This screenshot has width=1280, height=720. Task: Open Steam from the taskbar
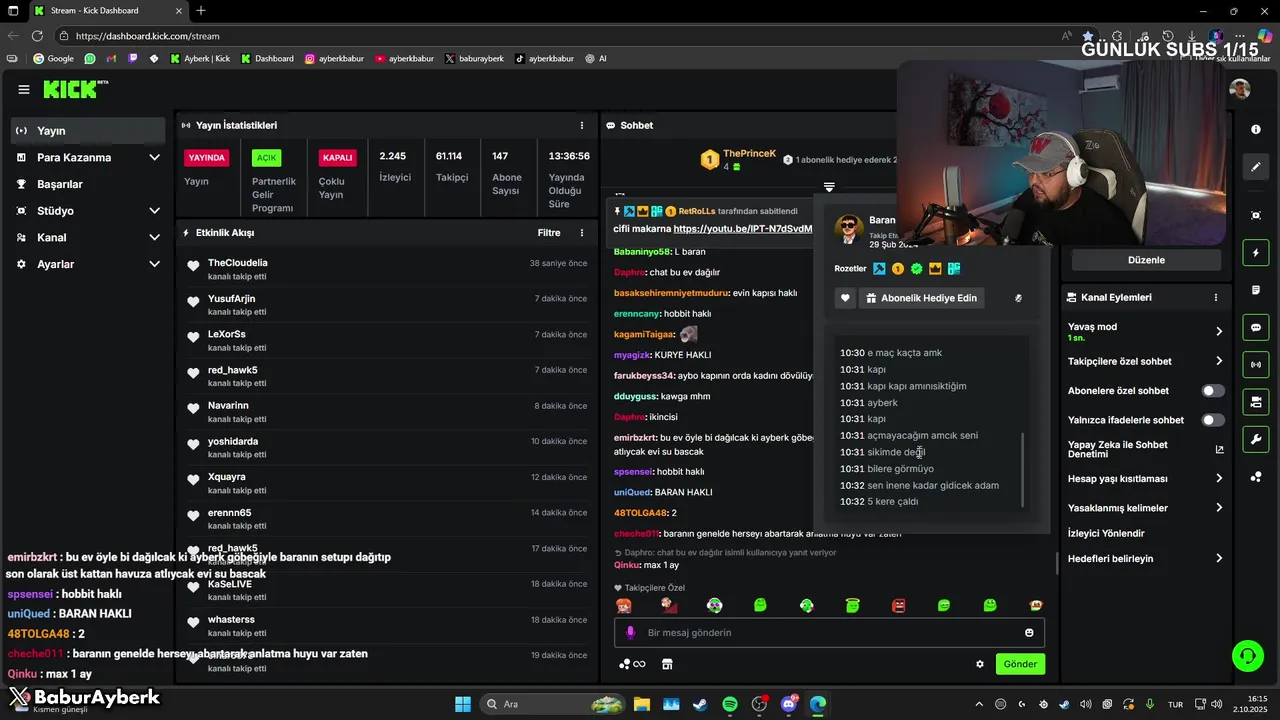point(700,704)
